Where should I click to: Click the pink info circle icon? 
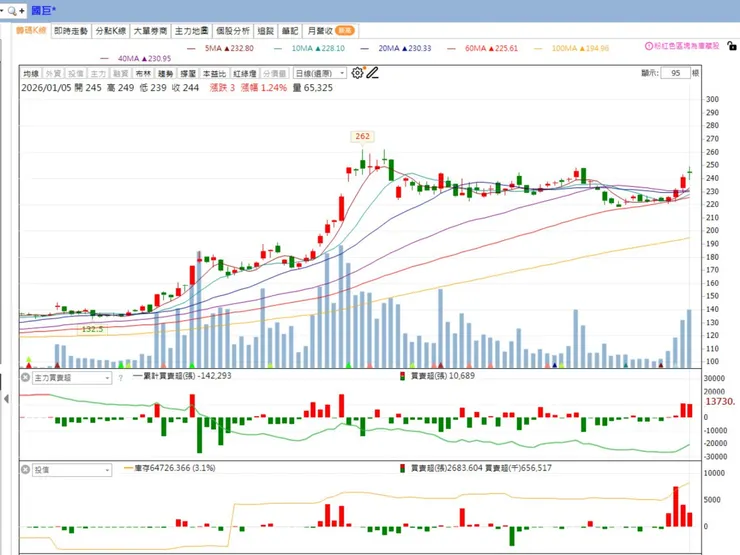tap(648, 46)
